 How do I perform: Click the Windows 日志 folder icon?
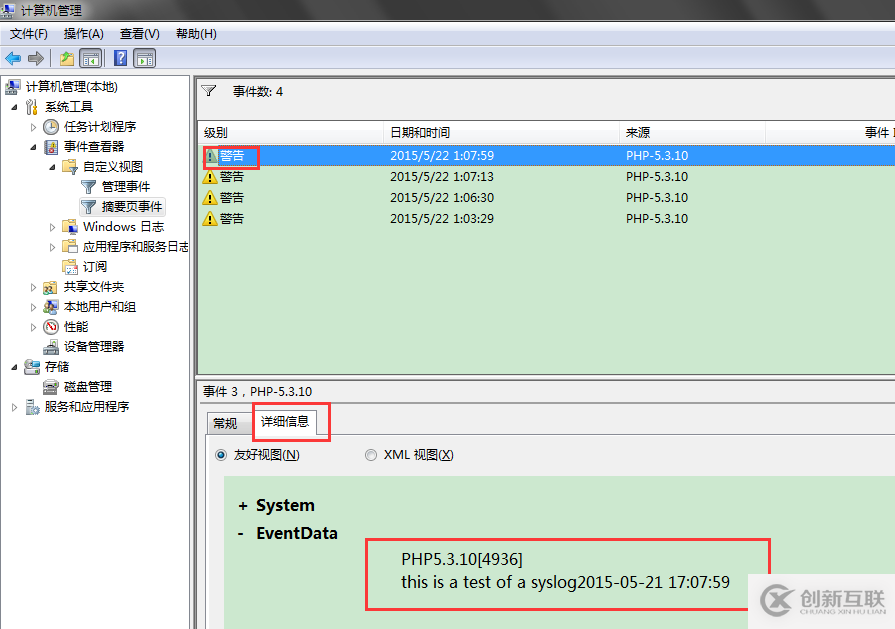pyautogui.click(x=70, y=227)
